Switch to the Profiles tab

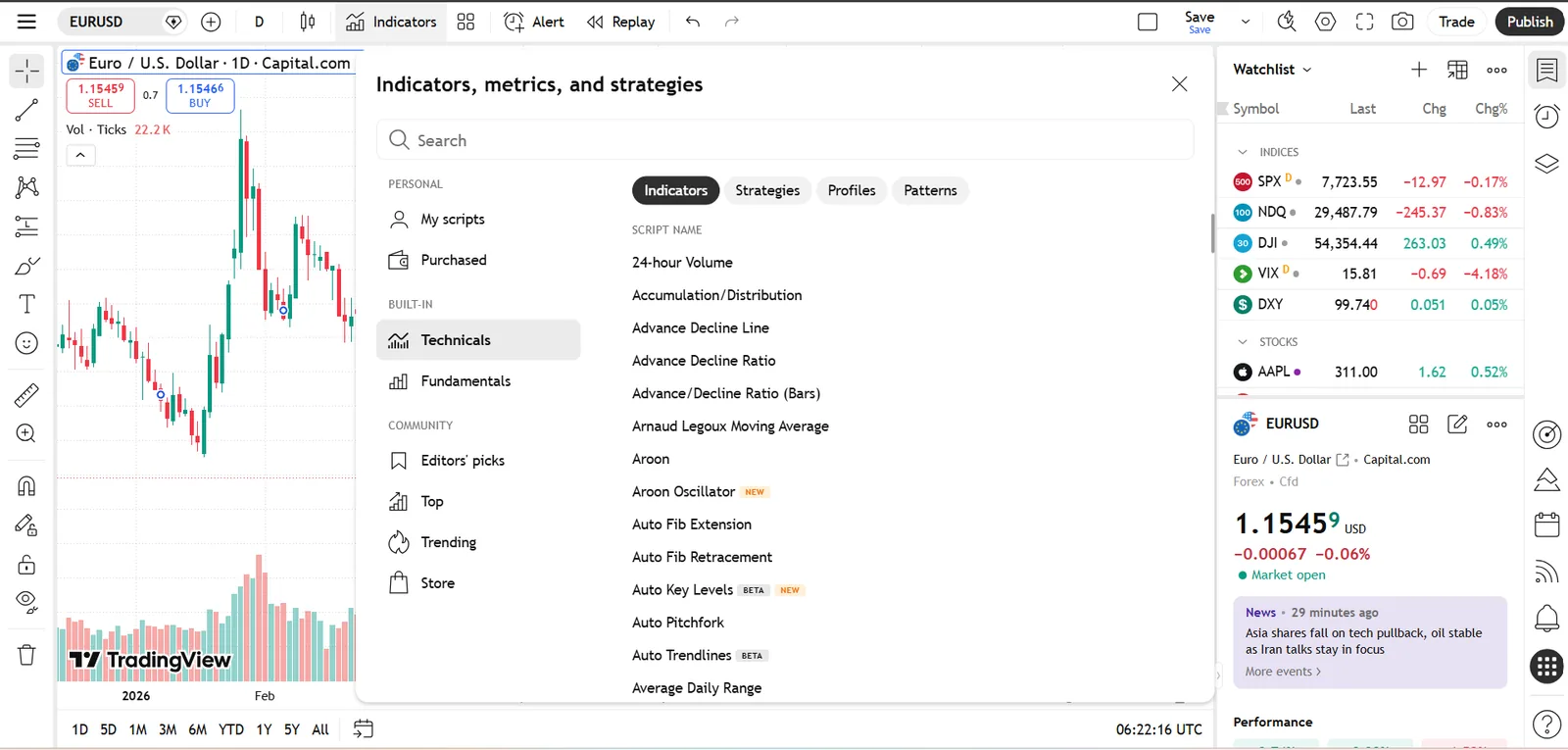[x=852, y=190]
